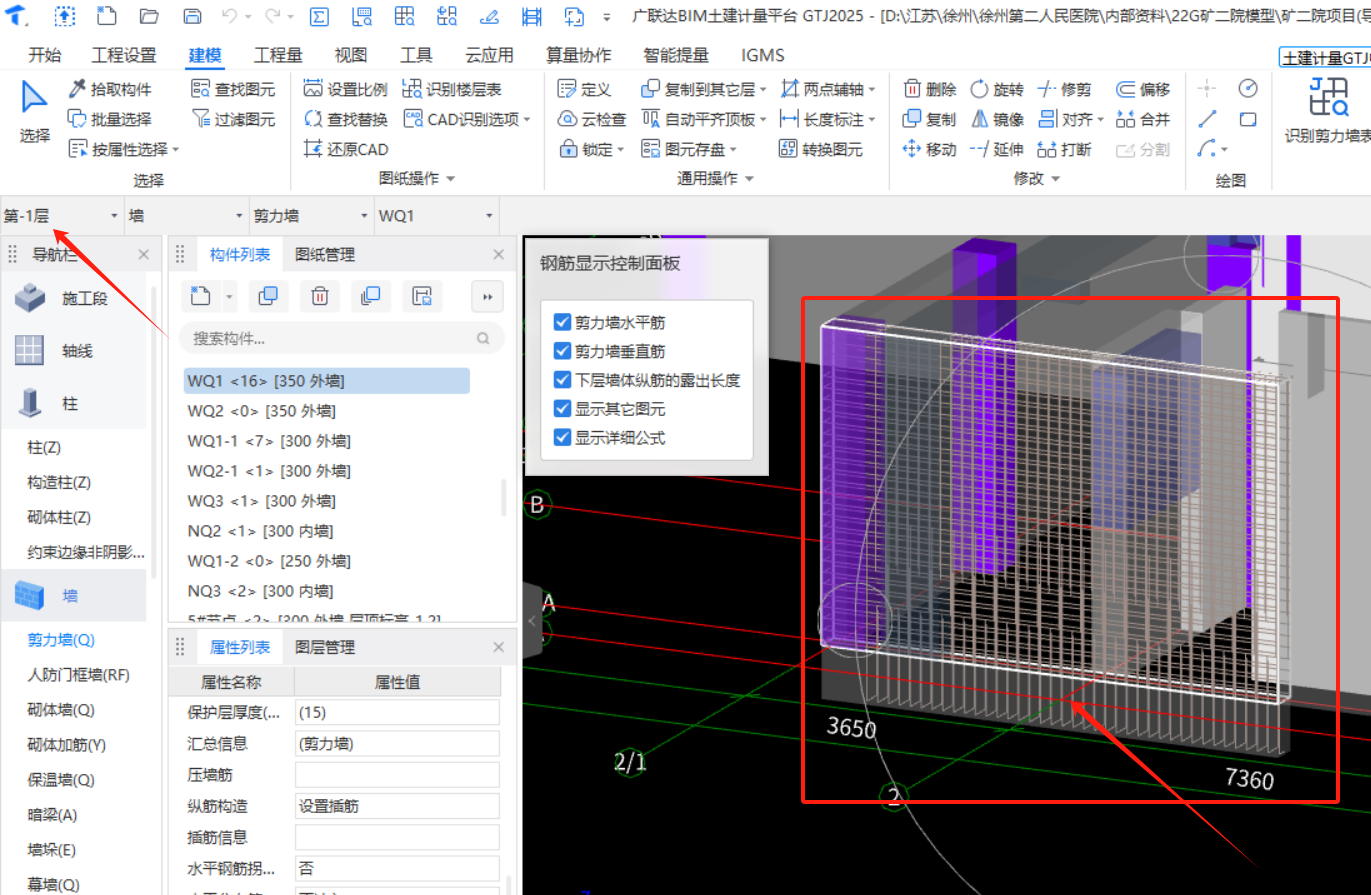Click 设置比例 set scale tool
The image size is (1371, 895).
pos(345,89)
